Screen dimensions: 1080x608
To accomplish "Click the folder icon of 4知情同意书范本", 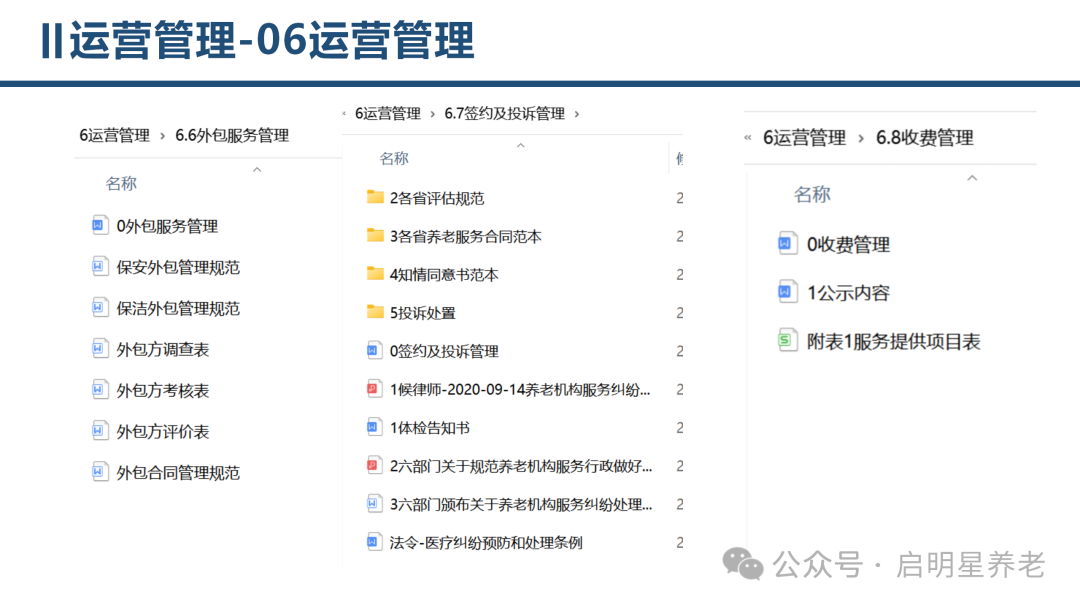I will click(375, 274).
